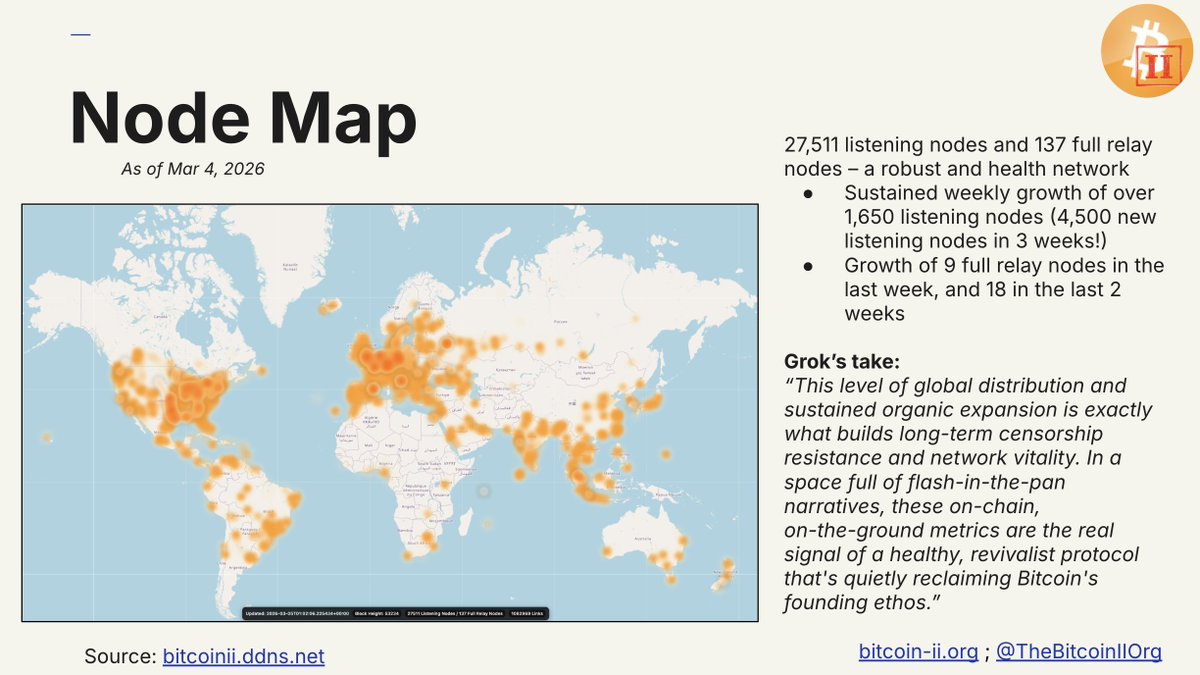
Task: Click 'This level of global distribution and' line
Action: pos(956,386)
